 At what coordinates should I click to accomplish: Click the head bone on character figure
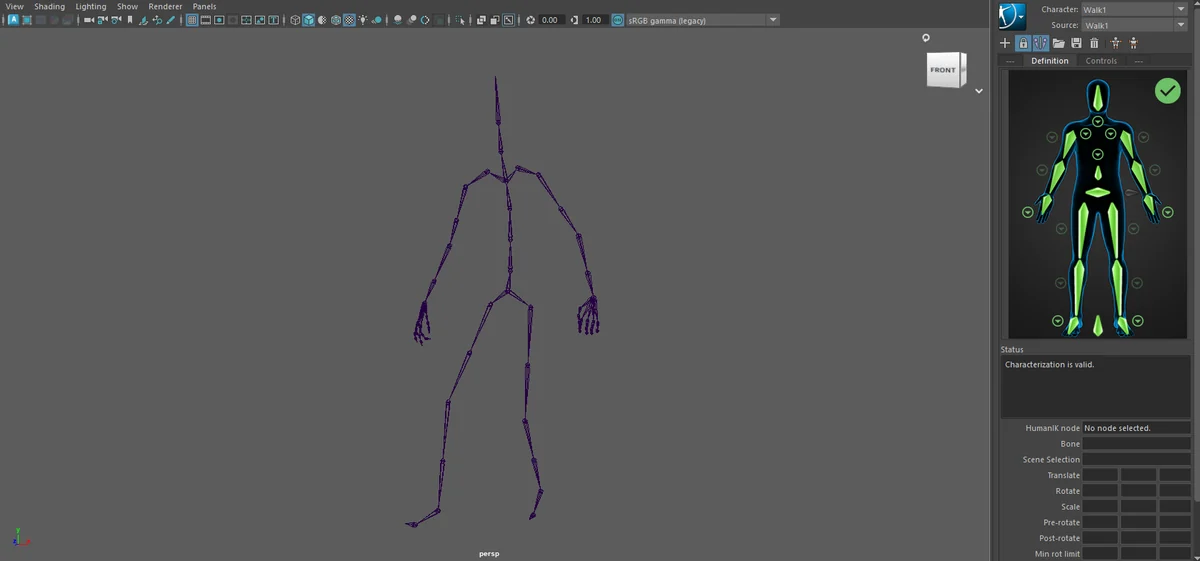point(1098,98)
